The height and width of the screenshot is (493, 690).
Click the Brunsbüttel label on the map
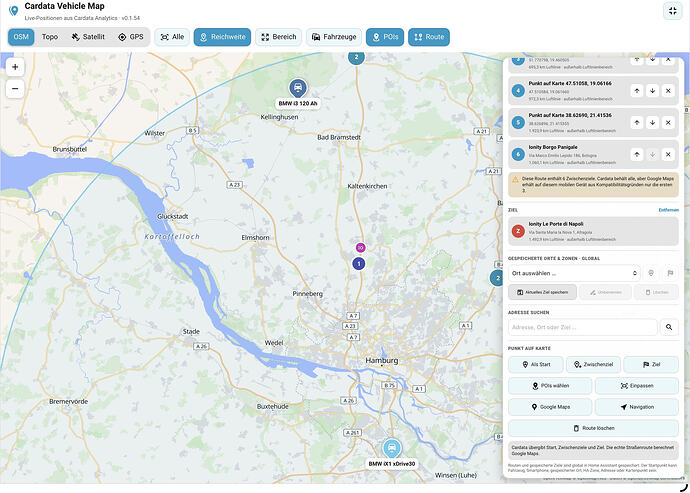(70, 149)
